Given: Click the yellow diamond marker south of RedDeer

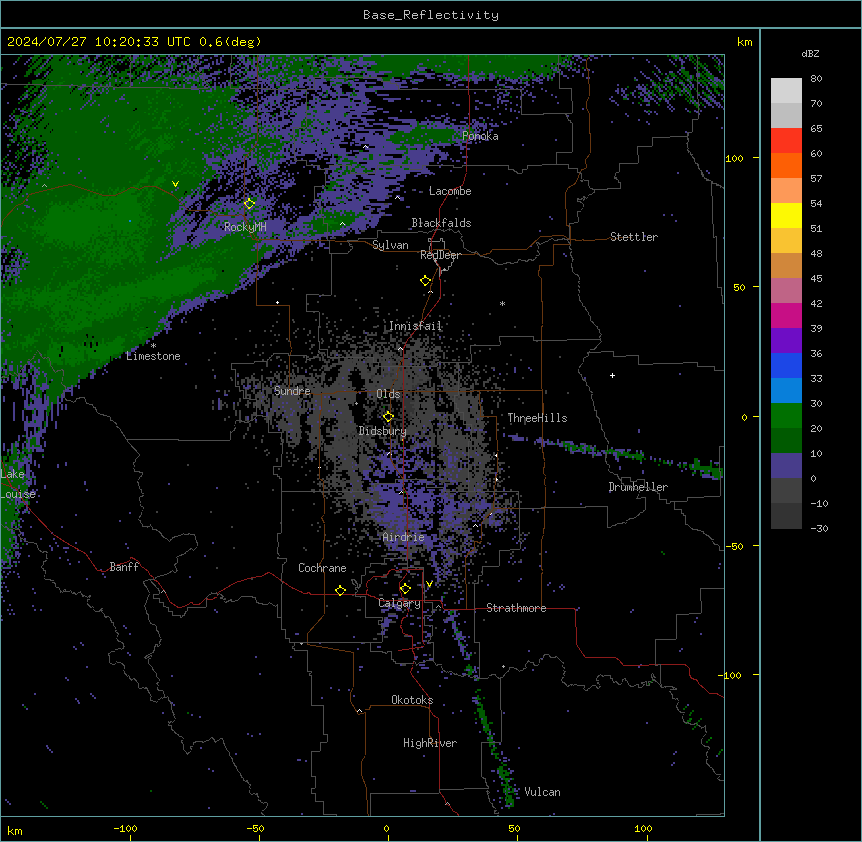Looking at the screenshot, I should [426, 281].
